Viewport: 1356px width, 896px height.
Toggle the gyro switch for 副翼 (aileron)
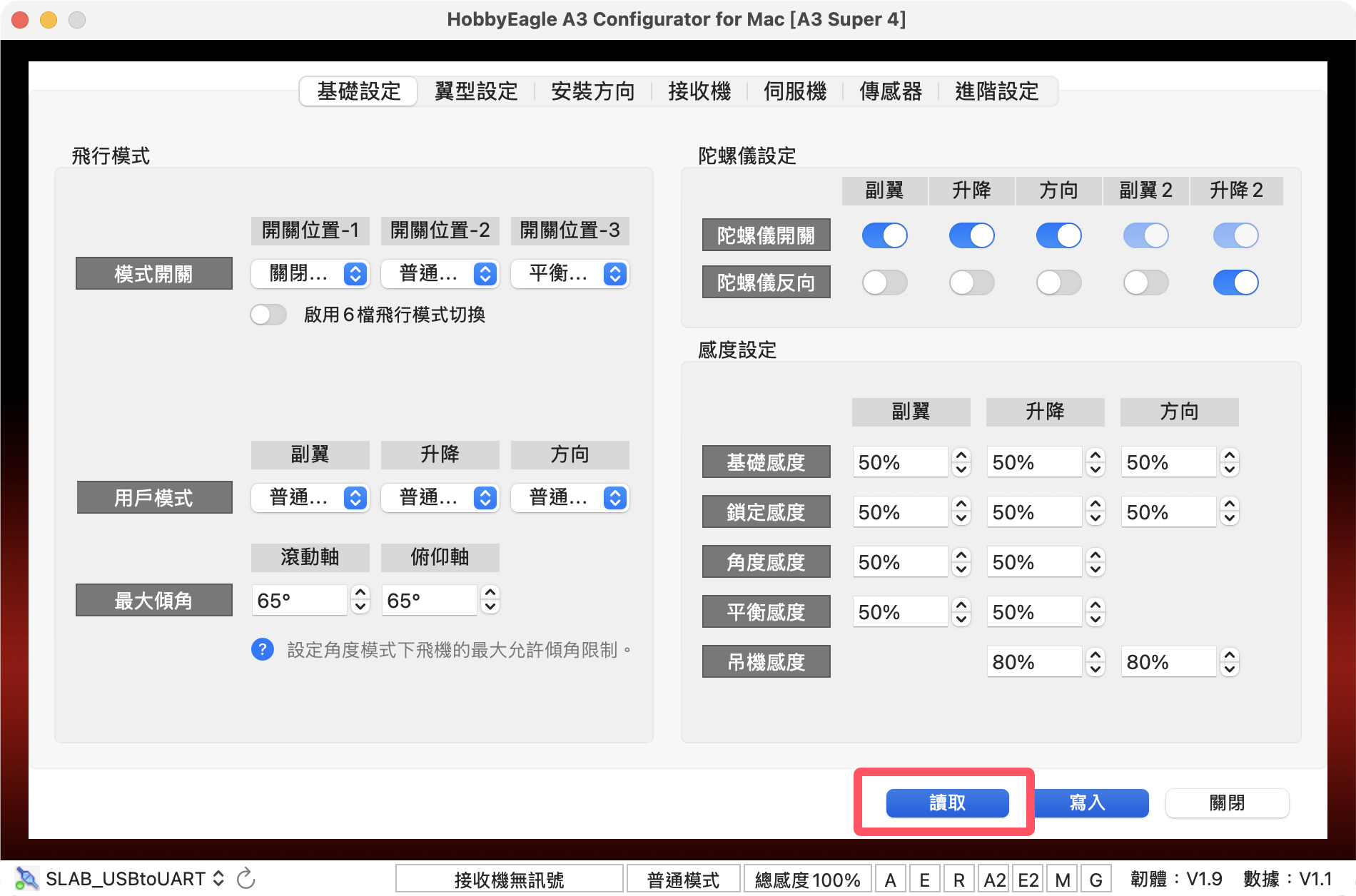point(884,235)
